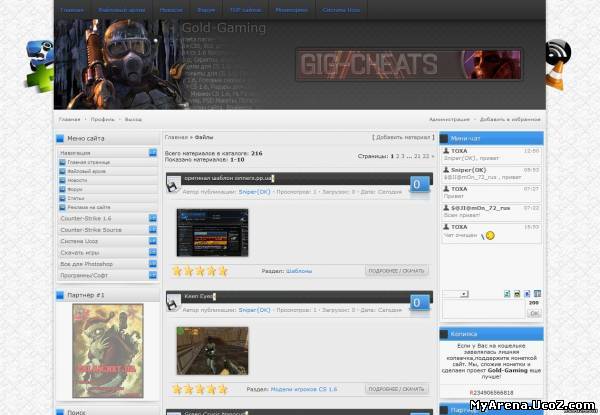Refresh the mini-chat with the green arrows icon
600x415 pixels.
pyautogui.click(x=507, y=294)
